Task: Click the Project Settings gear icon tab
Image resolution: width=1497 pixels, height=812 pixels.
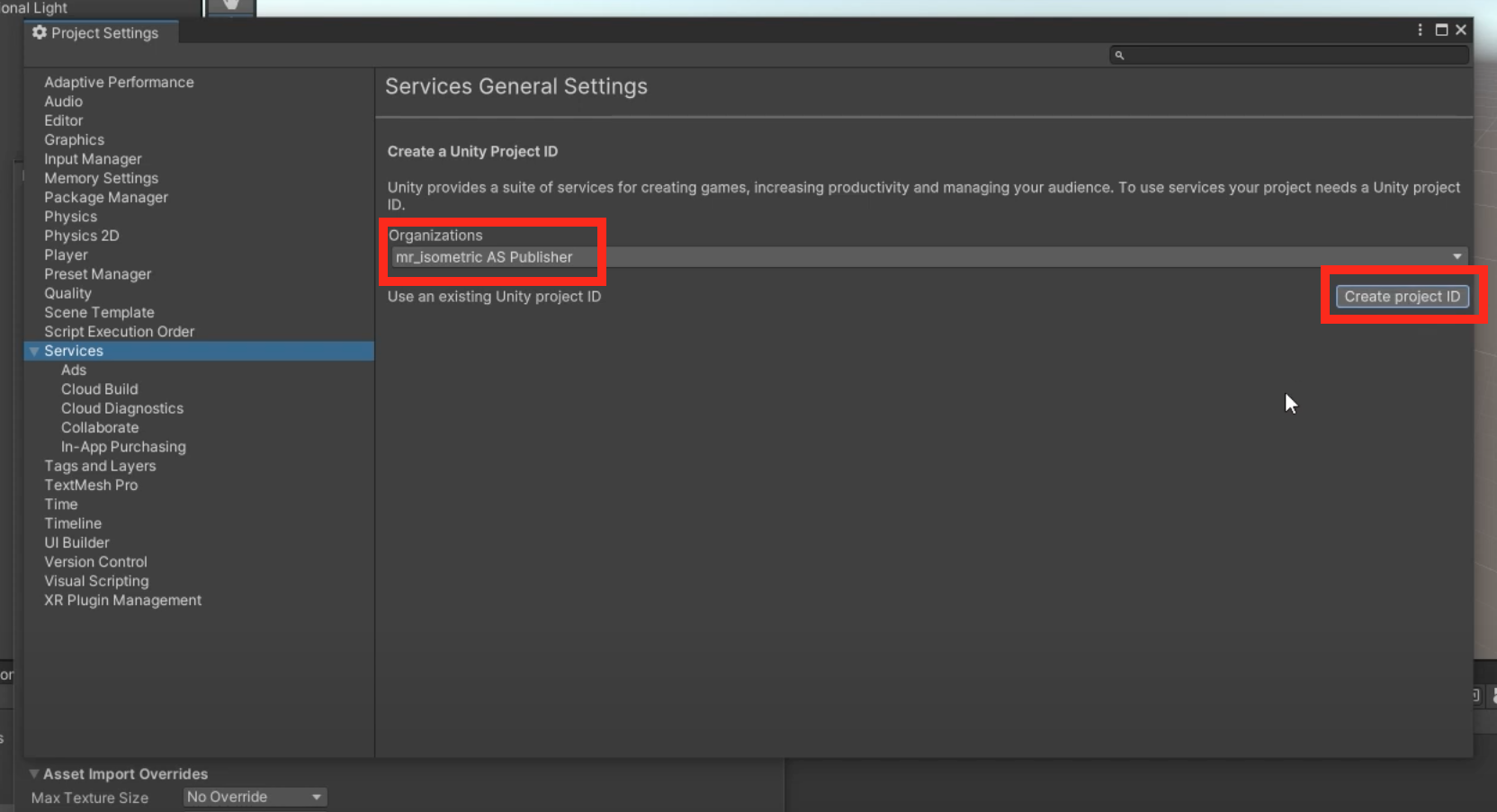Action: click(x=95, y=32)
